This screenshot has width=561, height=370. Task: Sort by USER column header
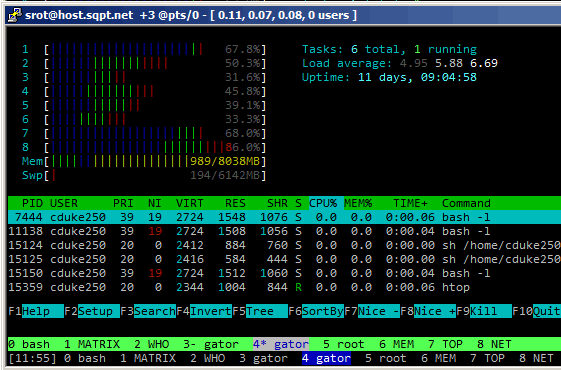tap(64, 203)
